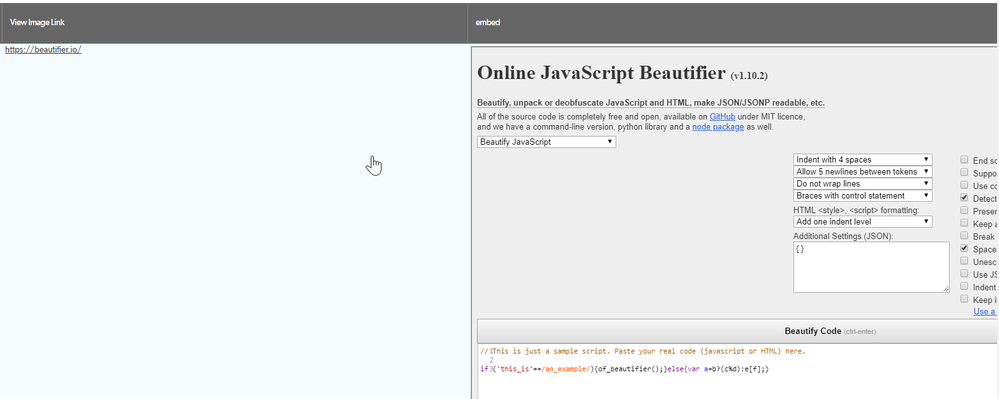
Task: Click the 'Use a' link under checkboxes
Action: click(984, 312)
